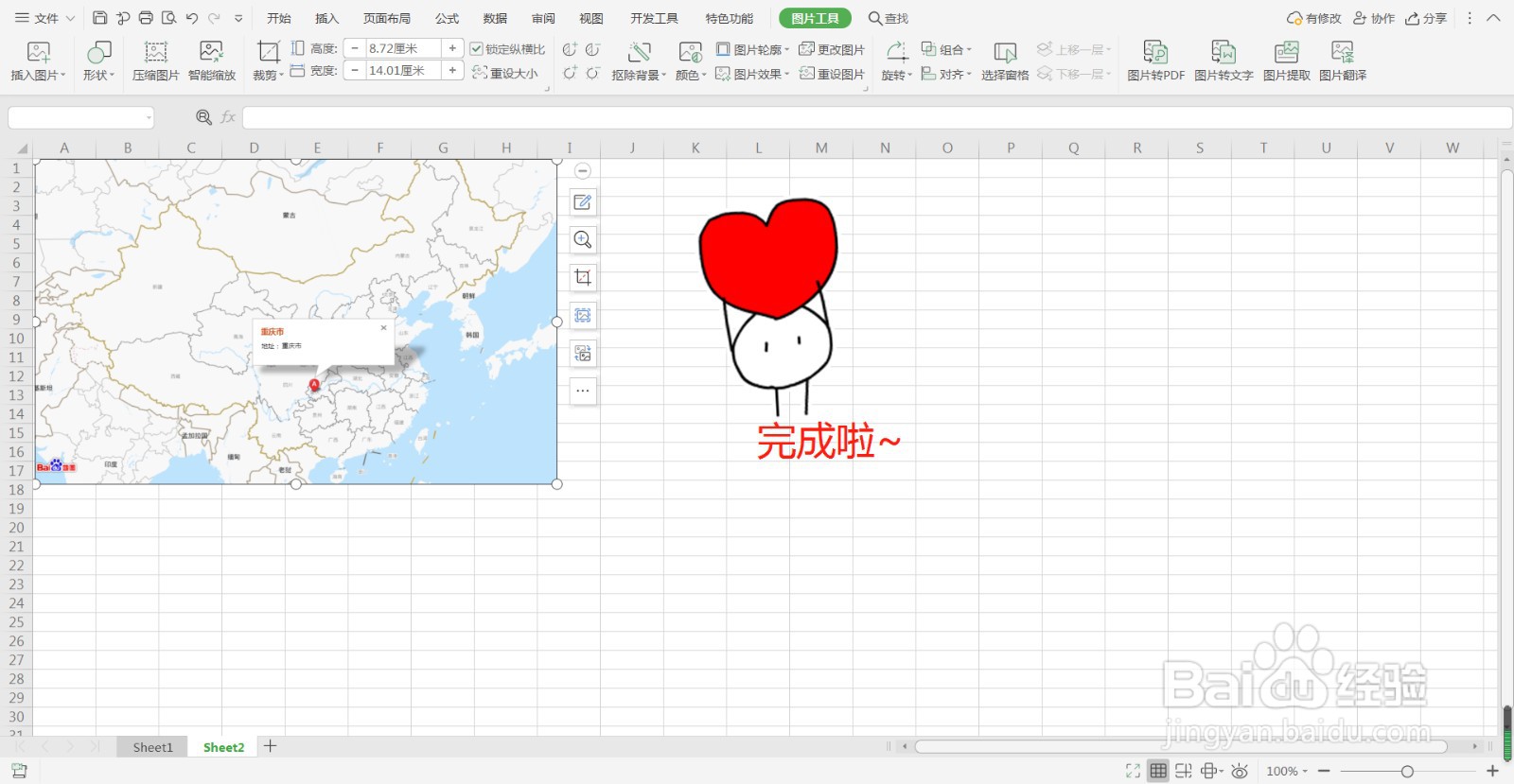Viewport: 1514px width, 784px height.
Task: Click the 图片转PDF conversion tool
Action: [x=1155, y=61]
